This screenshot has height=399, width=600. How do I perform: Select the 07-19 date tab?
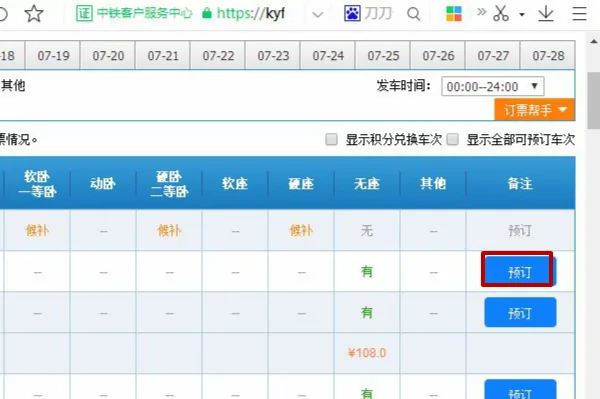(53, 56)
